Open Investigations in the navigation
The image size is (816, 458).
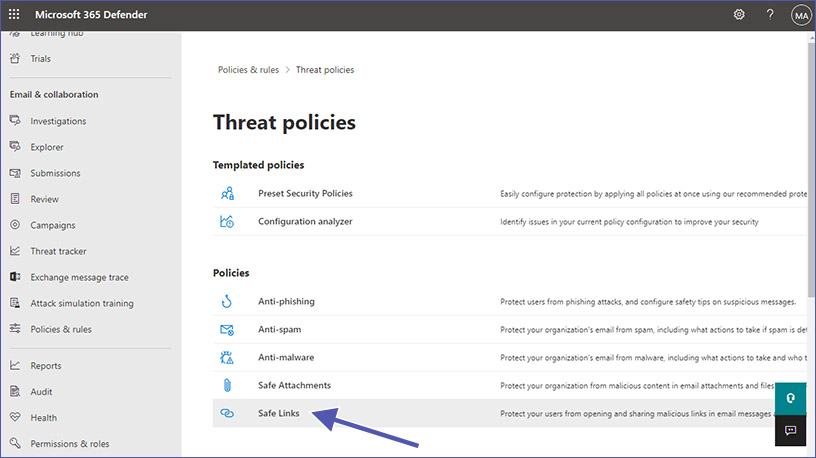coord(58,121)
